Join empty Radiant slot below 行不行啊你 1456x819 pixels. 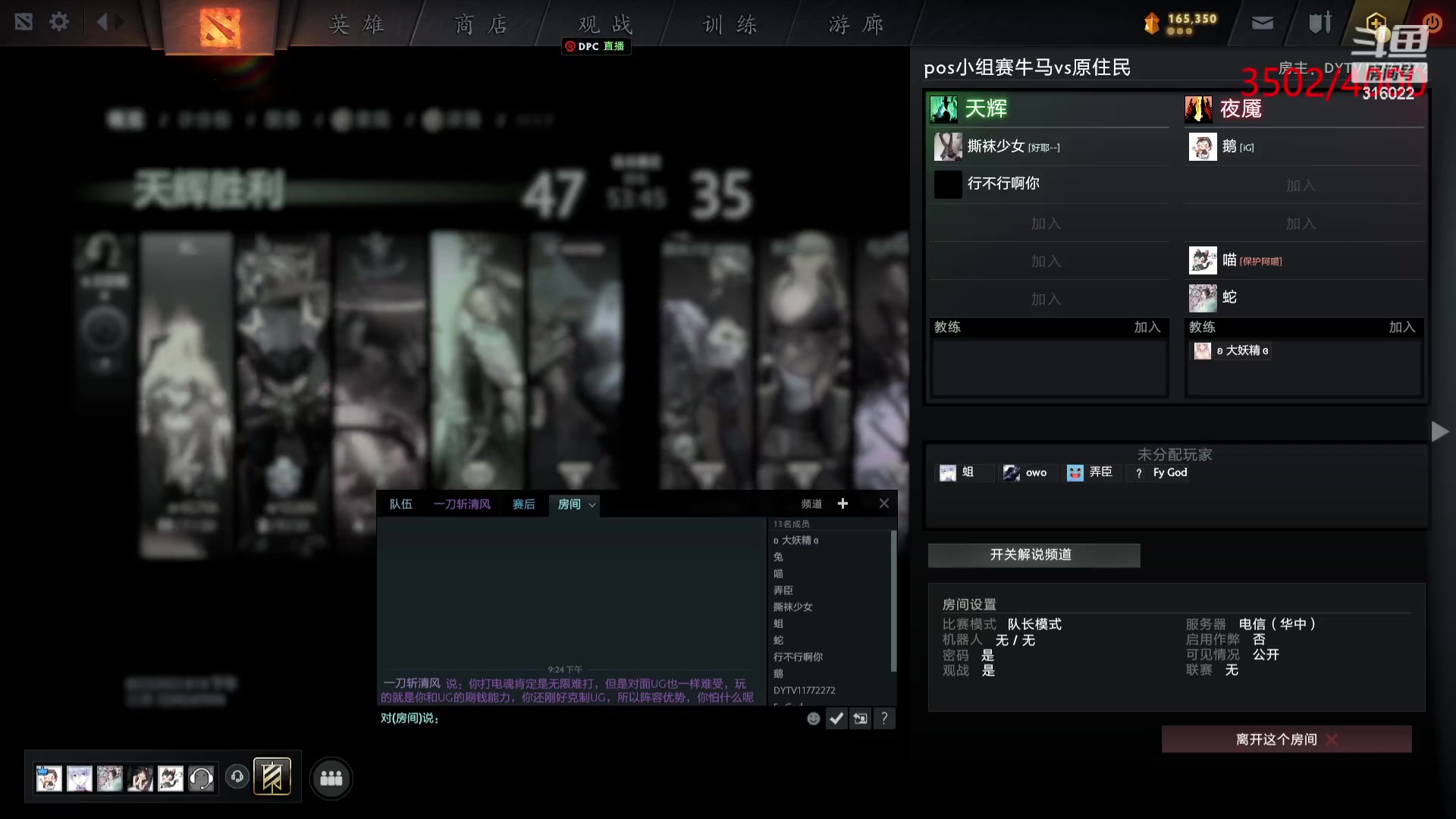pyautogui.click(x=1046, y=223)
